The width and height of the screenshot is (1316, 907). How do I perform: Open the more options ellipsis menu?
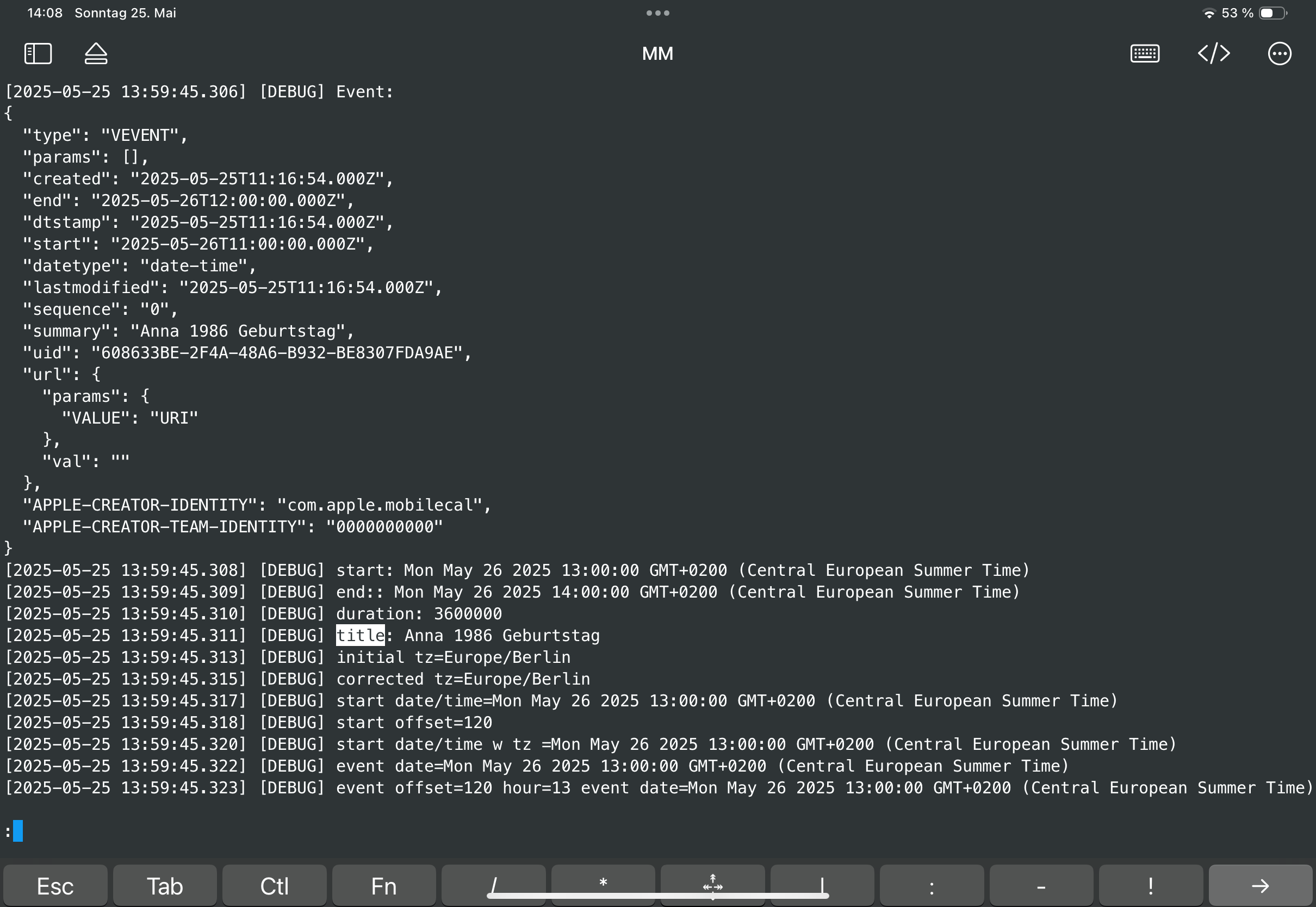click(1279, 54)
